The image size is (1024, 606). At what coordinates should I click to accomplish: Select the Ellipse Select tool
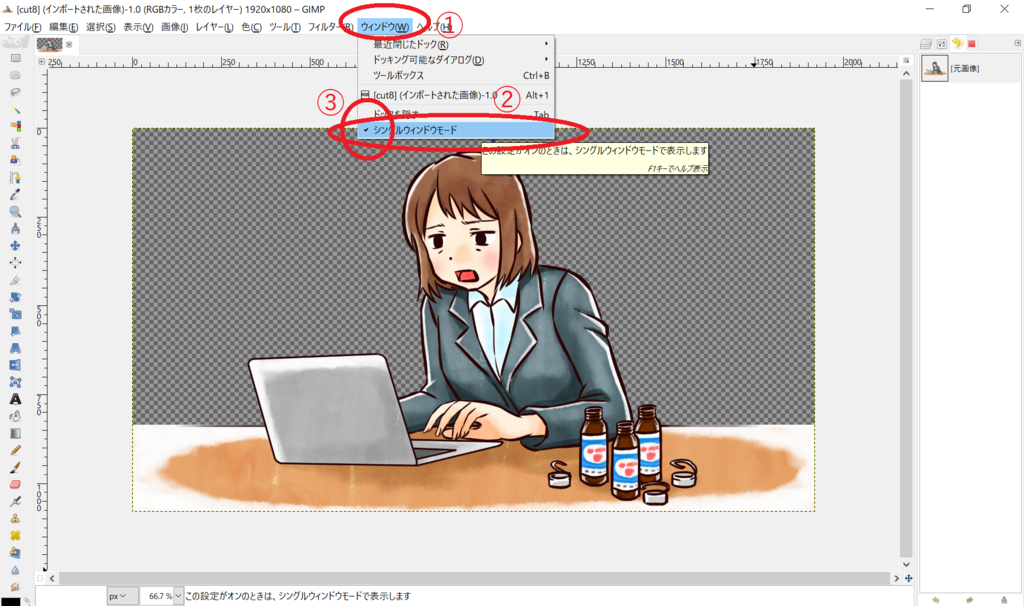click(15, 75)
